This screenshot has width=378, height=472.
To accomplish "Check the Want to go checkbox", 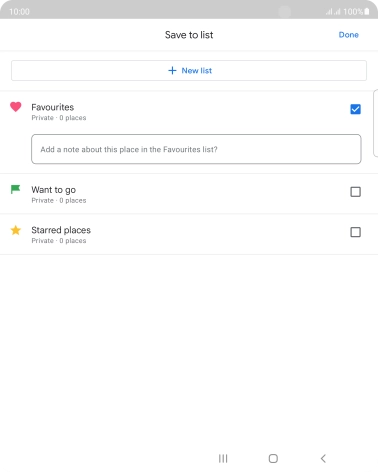I will (x=355, y=192).
